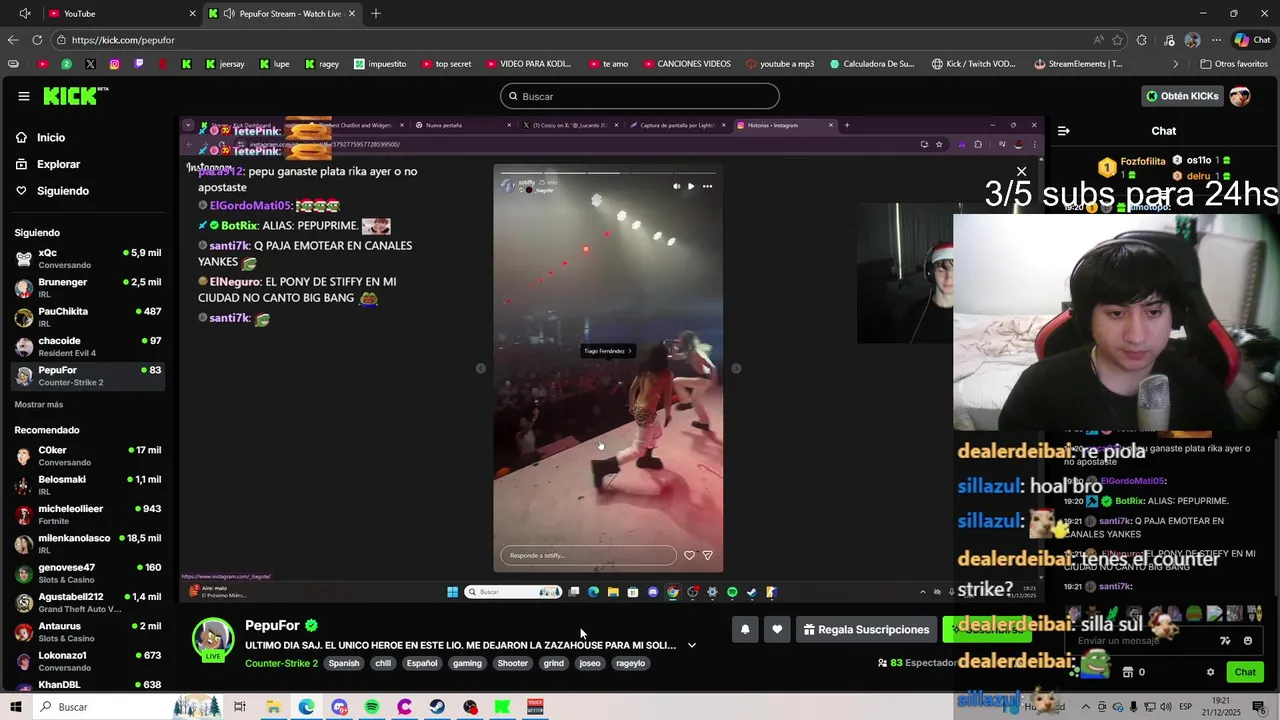
Task: Click the Windows Start button
Action: [15, 707]
